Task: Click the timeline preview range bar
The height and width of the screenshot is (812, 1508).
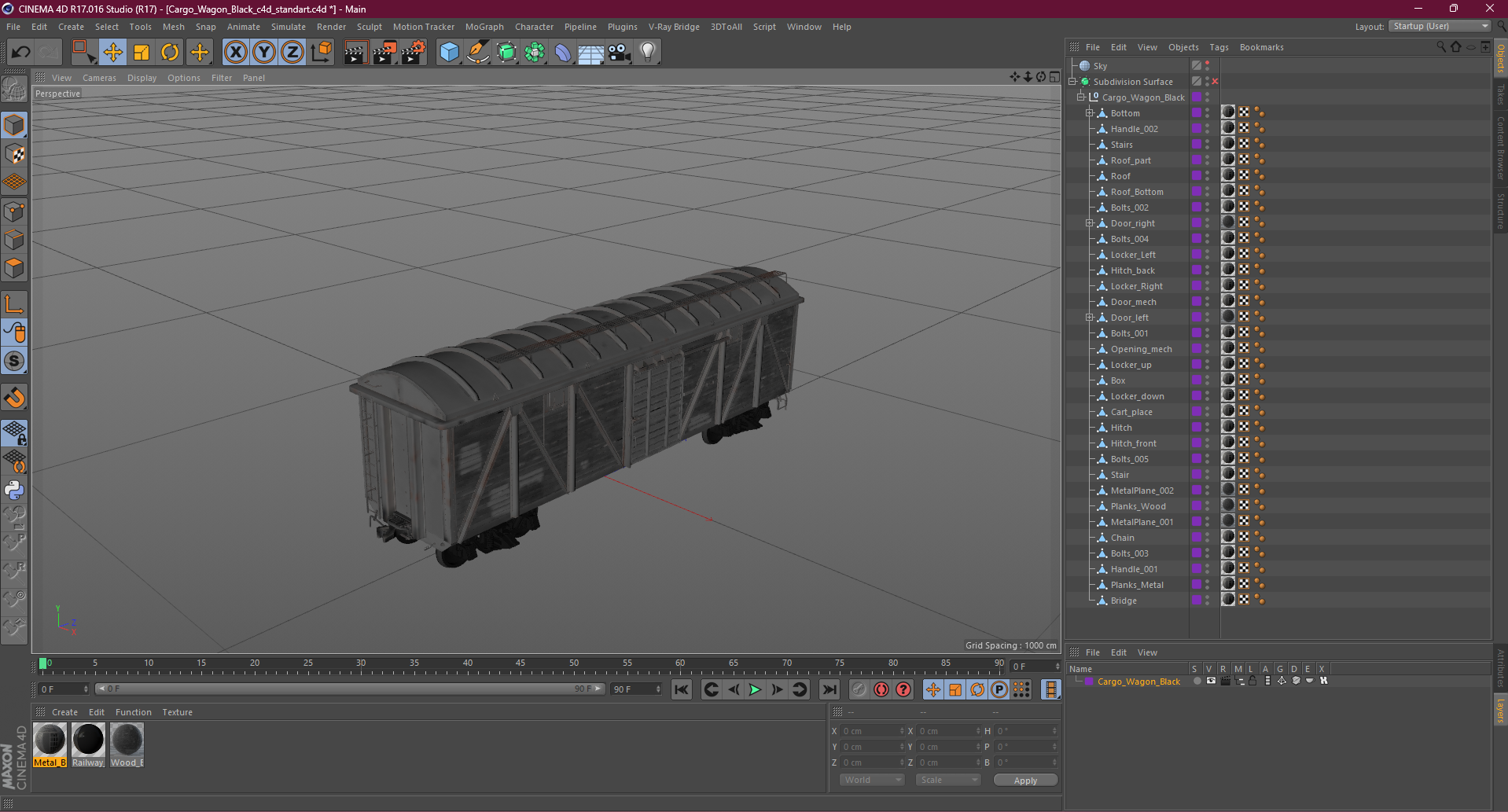Action: 349,689
